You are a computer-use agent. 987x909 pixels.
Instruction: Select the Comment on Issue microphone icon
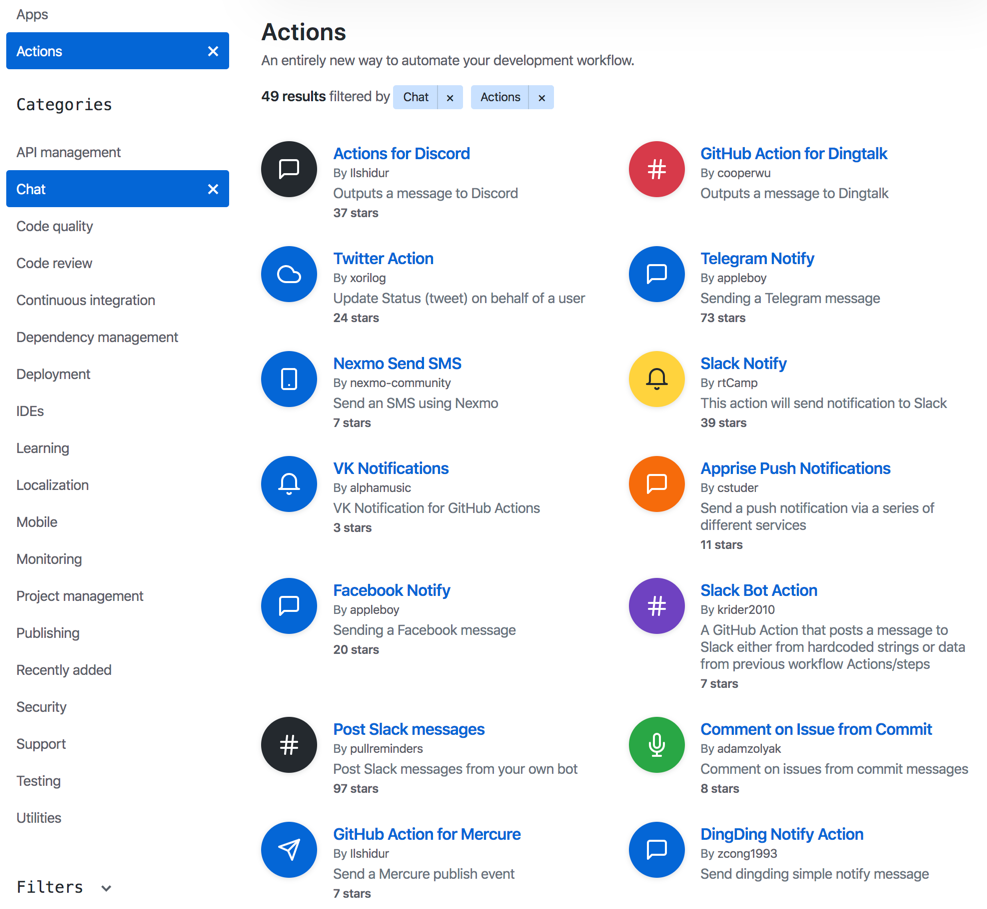pos(656,745)
